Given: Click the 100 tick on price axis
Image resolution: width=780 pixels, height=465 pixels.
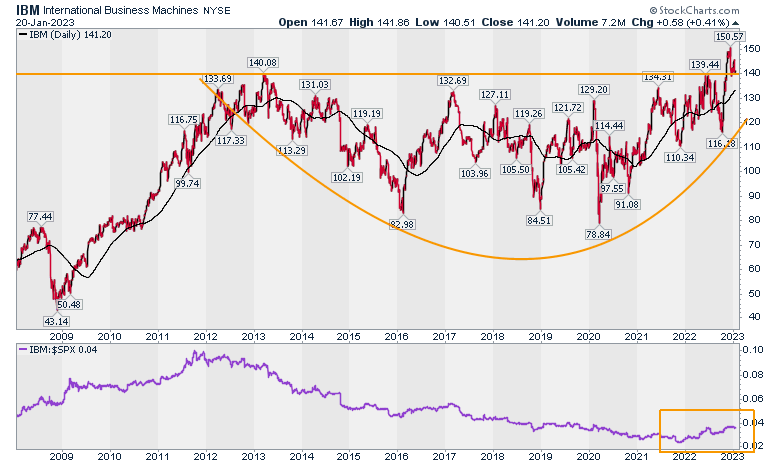Looking at the screenshot, I should tap(752, 171).
